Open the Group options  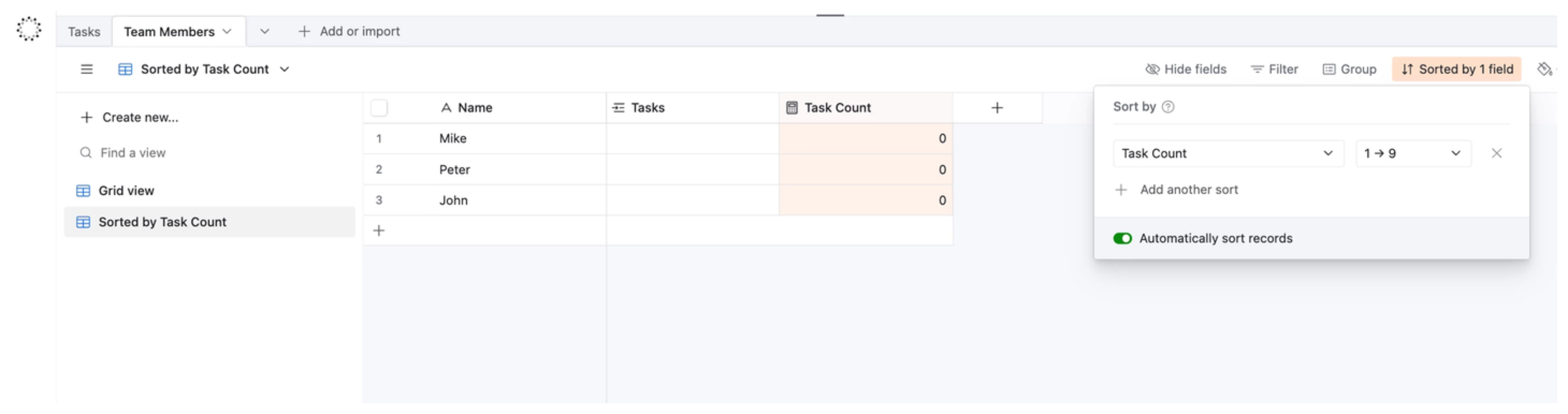click(1350, 69)
